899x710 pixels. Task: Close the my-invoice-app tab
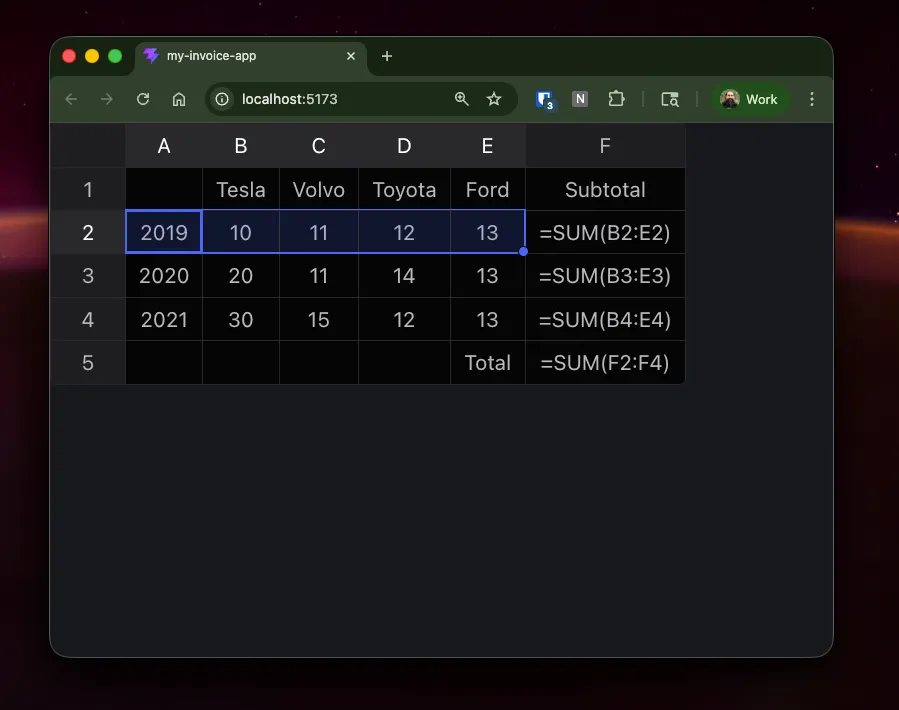(x=351, y=56)
